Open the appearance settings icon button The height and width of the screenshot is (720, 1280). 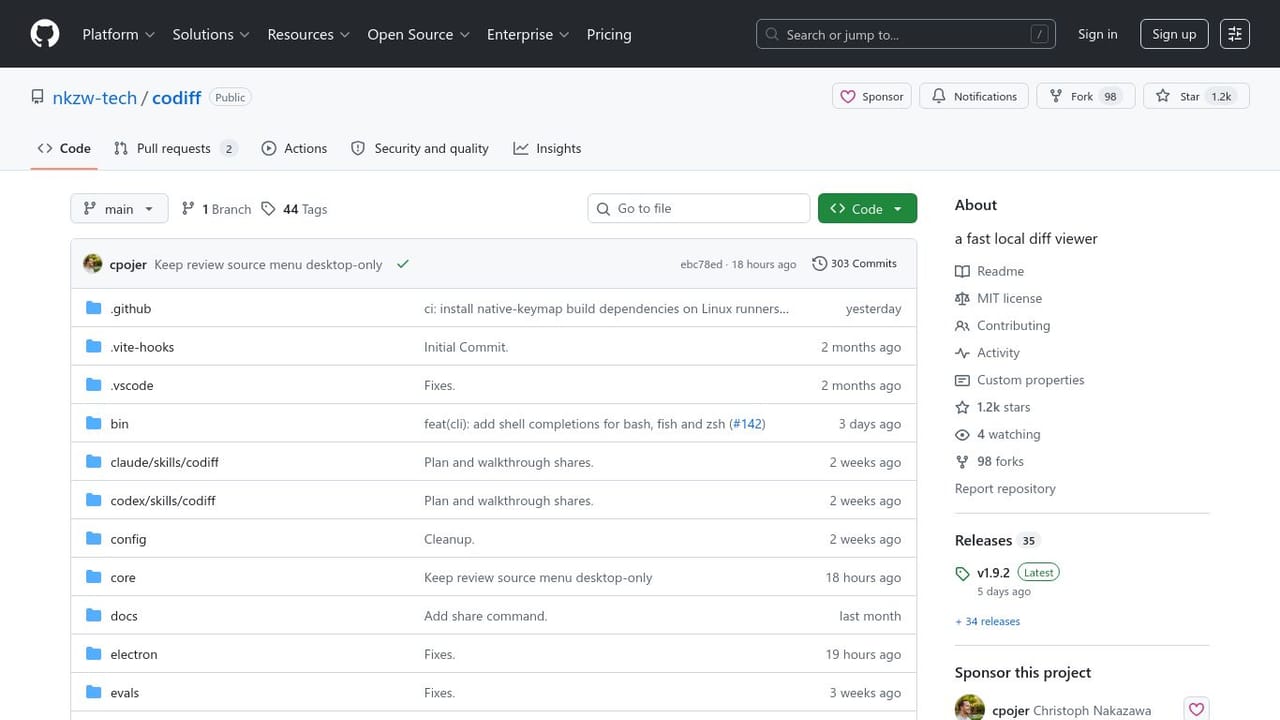coord(1235,34)
